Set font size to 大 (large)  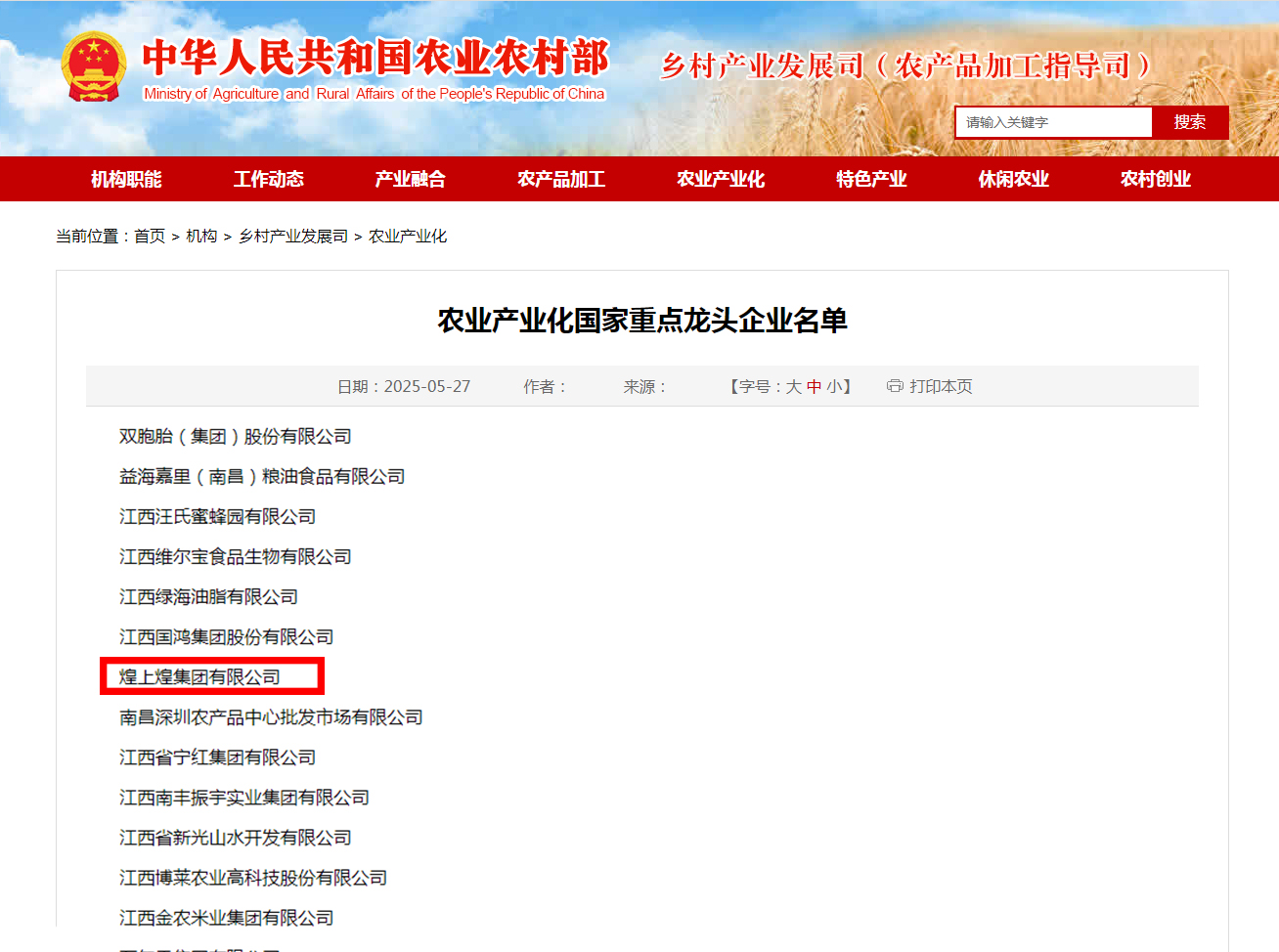794,387
